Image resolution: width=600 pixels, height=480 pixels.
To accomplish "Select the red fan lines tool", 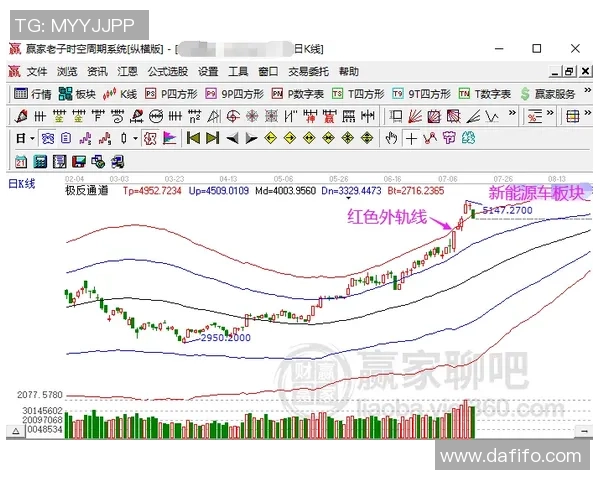I will tap(415, 116).
